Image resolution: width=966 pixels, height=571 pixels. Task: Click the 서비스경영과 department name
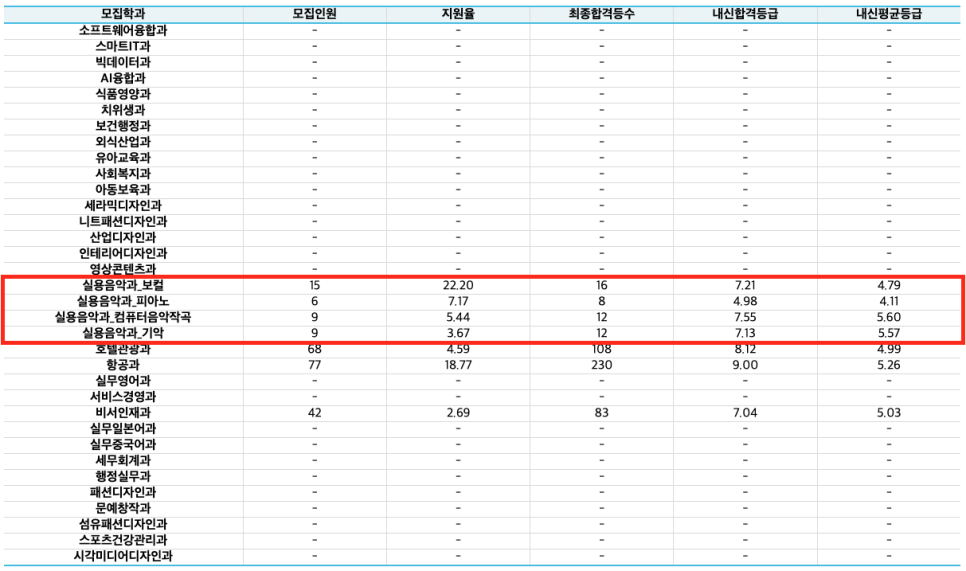[x=123, y=397]
